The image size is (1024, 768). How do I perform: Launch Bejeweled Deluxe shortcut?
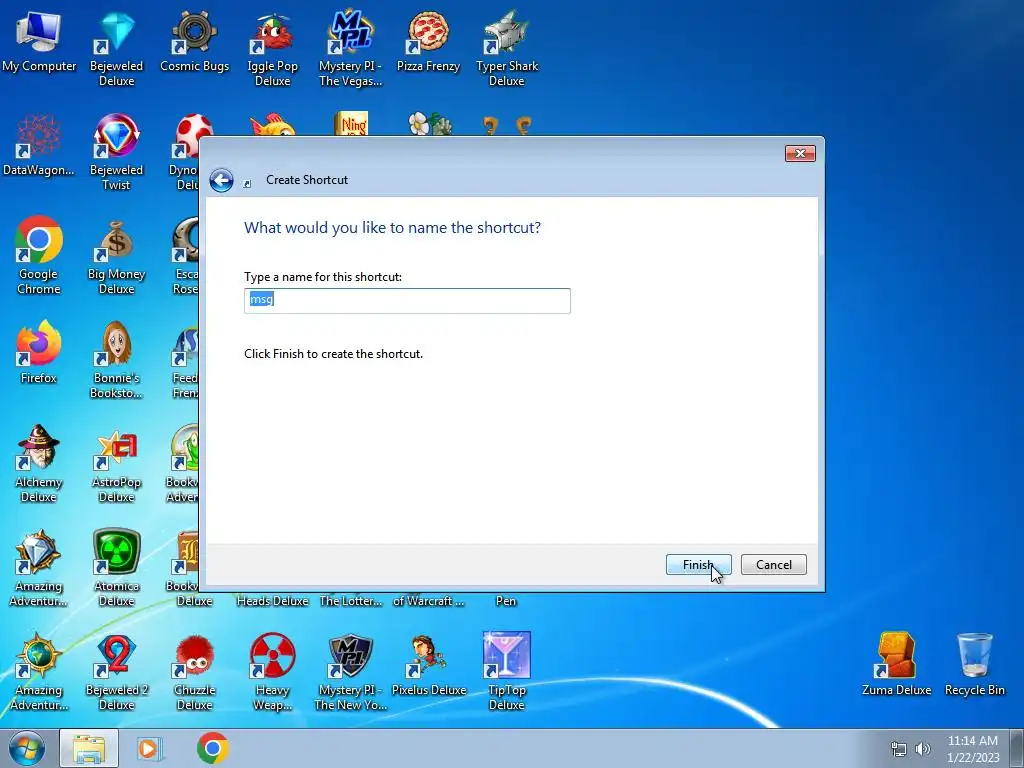(116, 48)
